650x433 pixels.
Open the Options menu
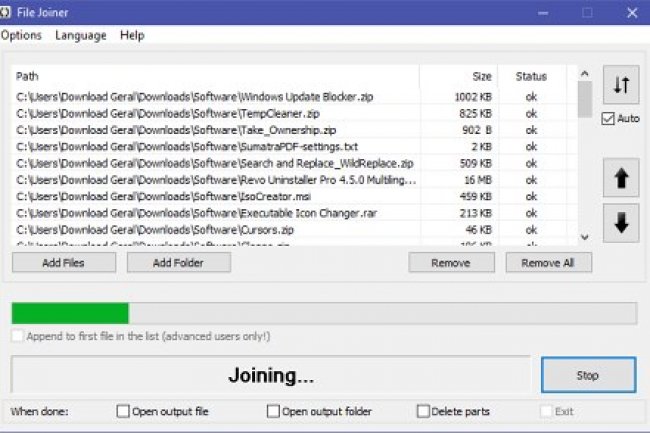[21, 35]
